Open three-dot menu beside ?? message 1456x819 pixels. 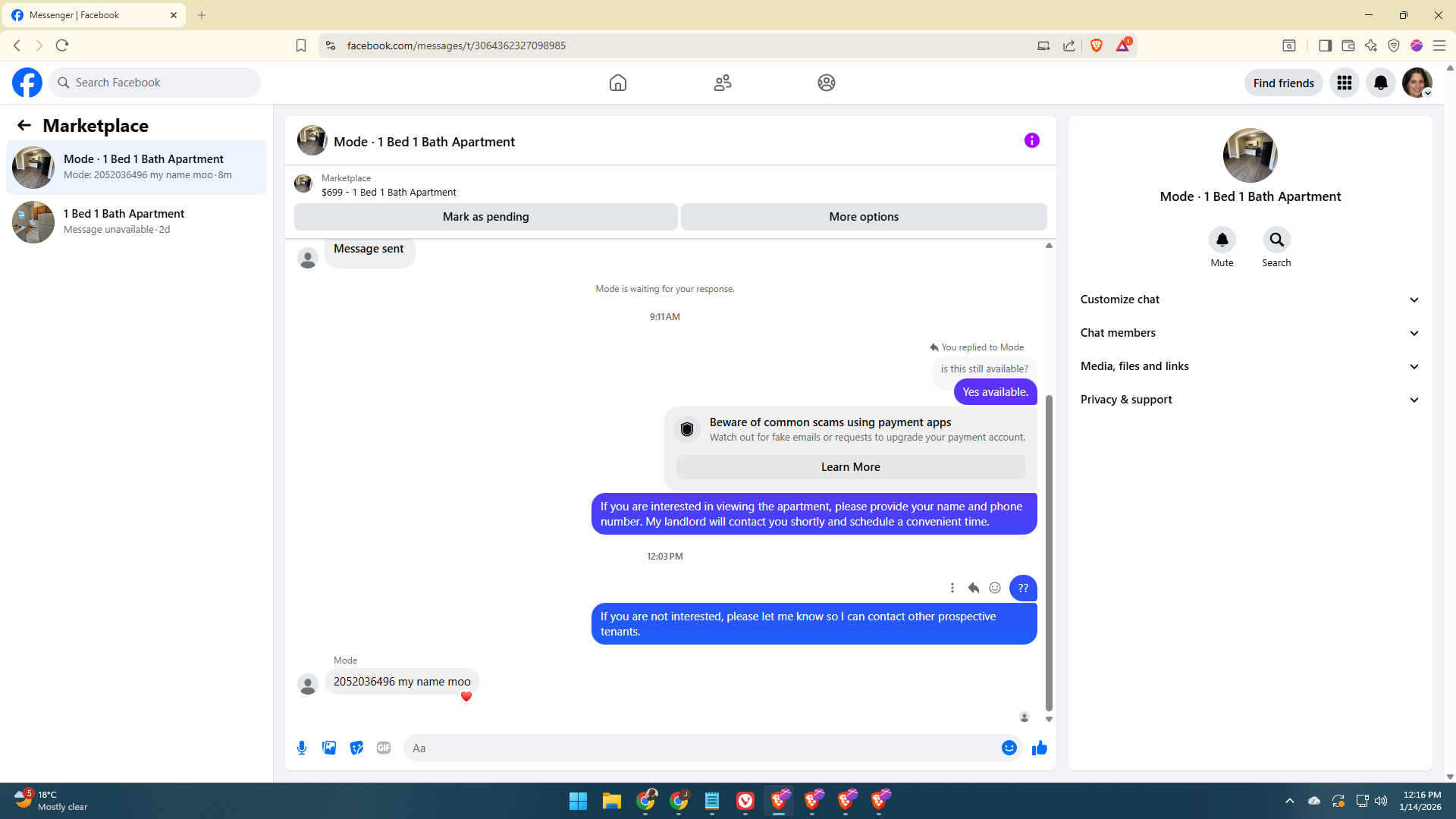coord(952,588)
